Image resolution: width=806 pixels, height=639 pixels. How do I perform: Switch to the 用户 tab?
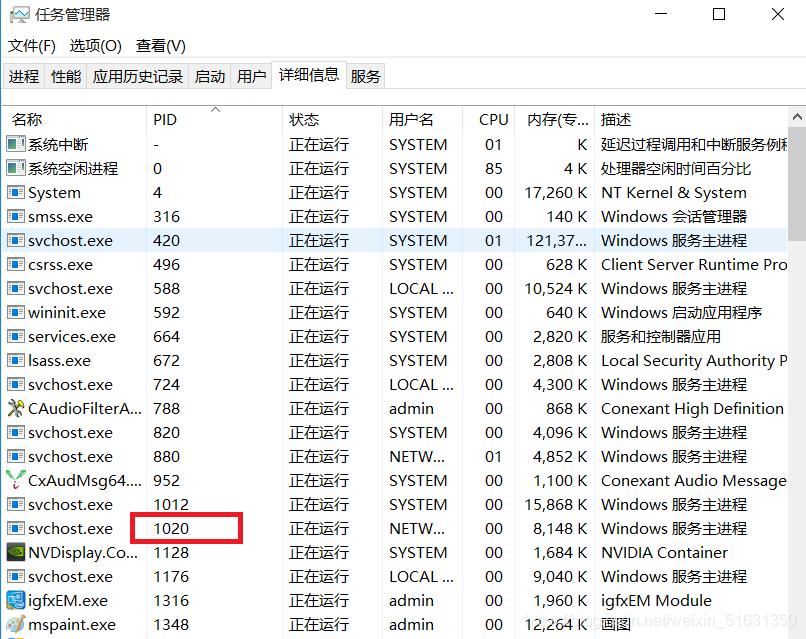[251, 77]
